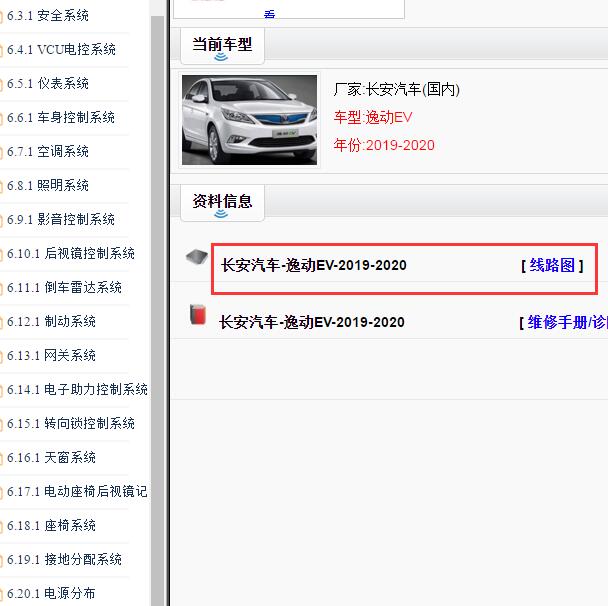
Task: Select 6.15.1 转向锁控制系统 item
Action: point(71,423)
